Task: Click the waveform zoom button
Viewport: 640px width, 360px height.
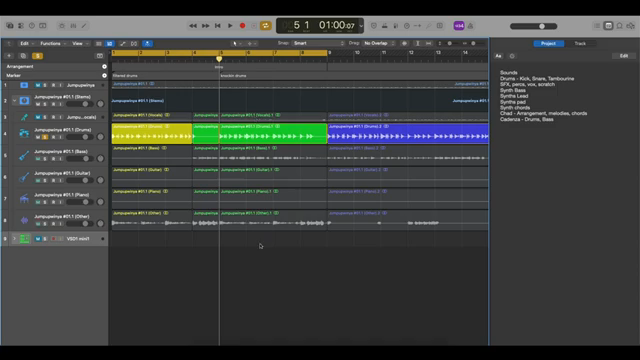Action: 404,43
